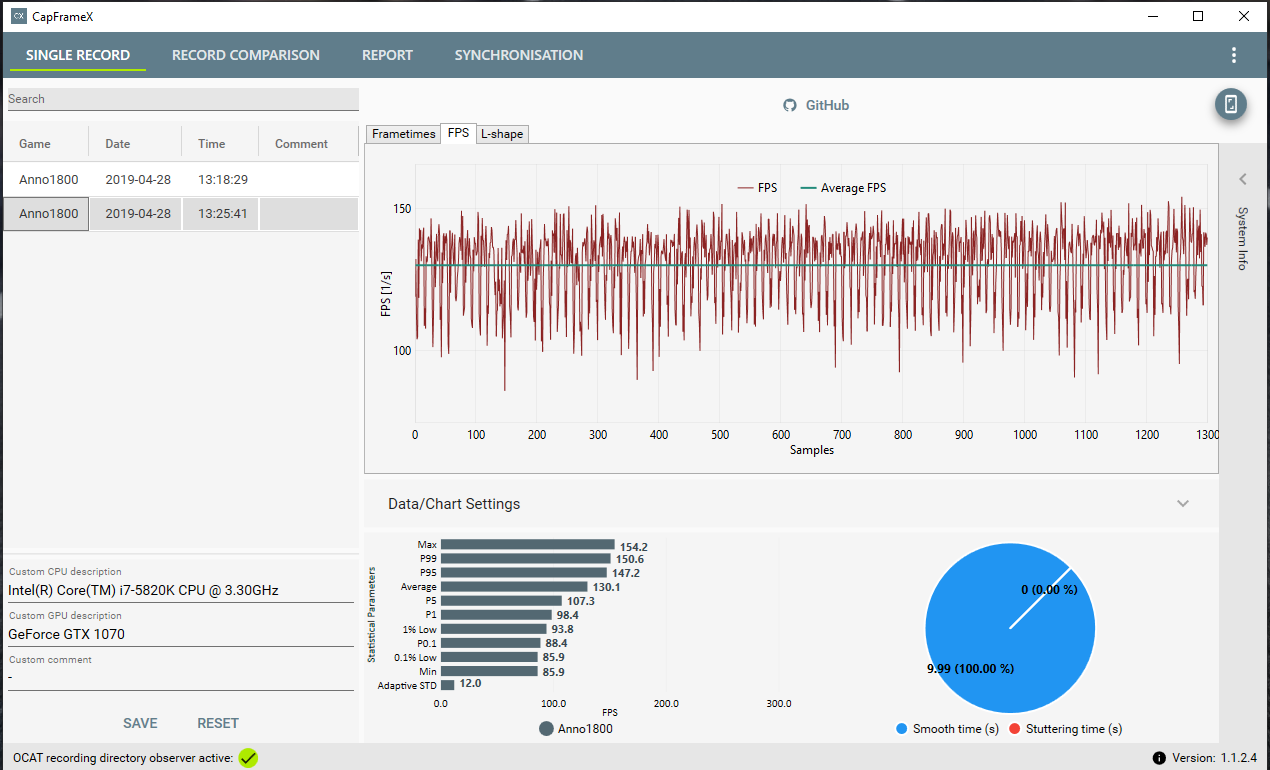
Task: Click the Adaptive STD 12.0 bar
Action: [x=448, y=685]
